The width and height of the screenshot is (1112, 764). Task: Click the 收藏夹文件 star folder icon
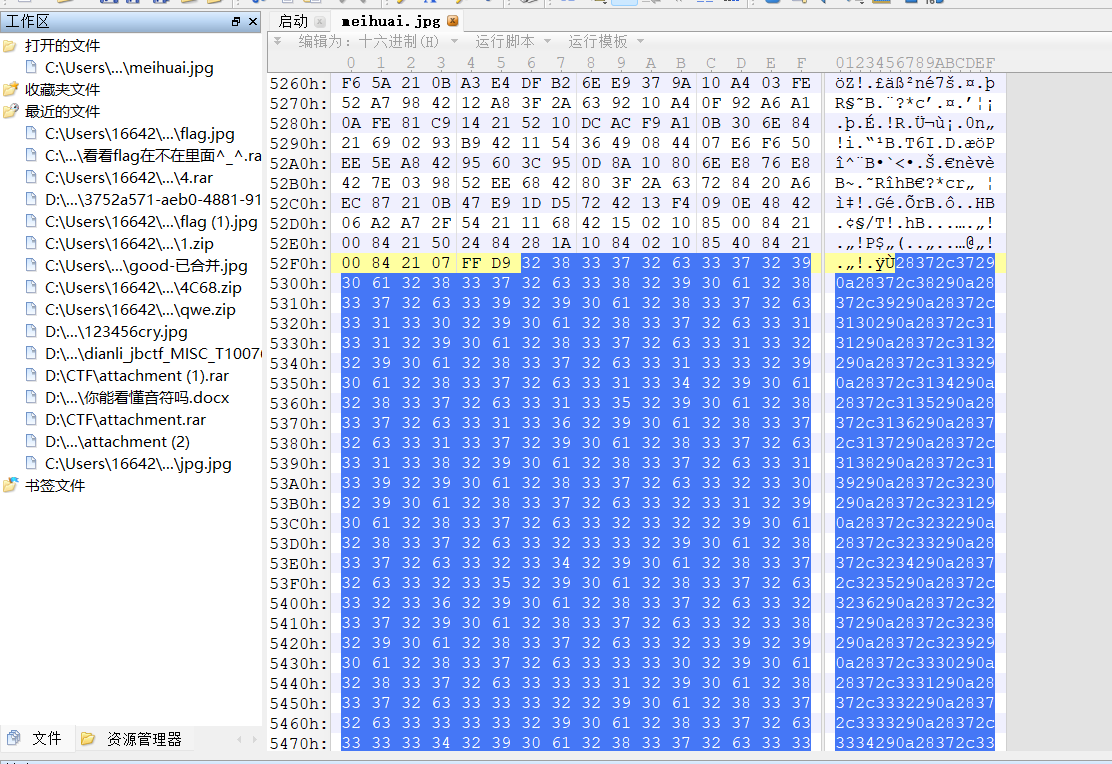(x=10, y=90)
